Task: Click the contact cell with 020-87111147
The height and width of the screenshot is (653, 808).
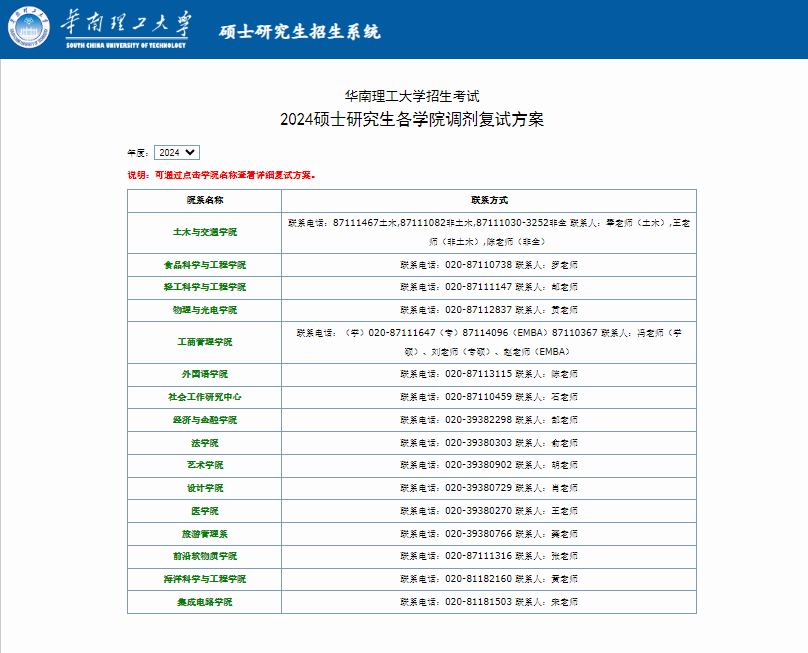Action: (489, 288)
